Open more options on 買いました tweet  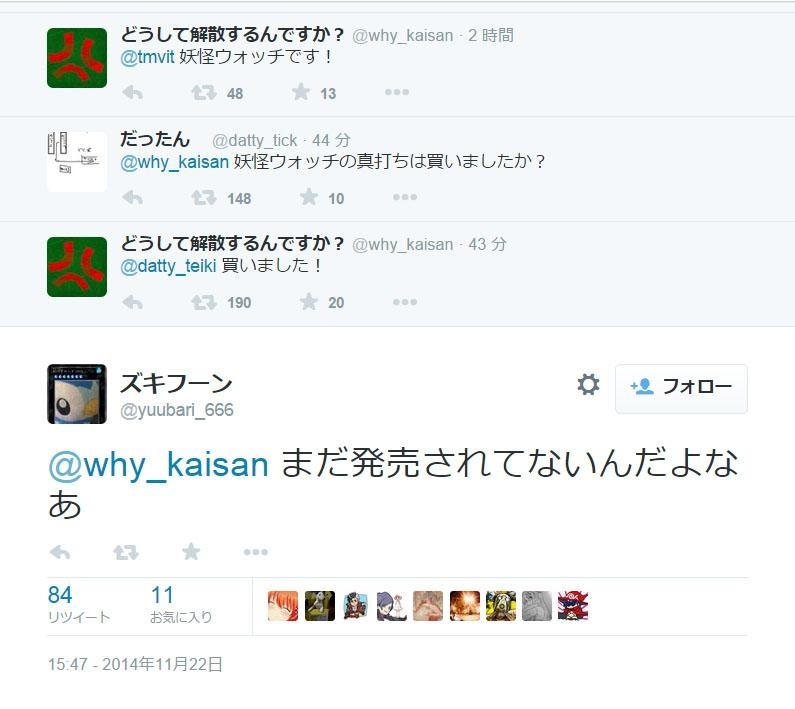pyautogui.click(x=405, y=302)
